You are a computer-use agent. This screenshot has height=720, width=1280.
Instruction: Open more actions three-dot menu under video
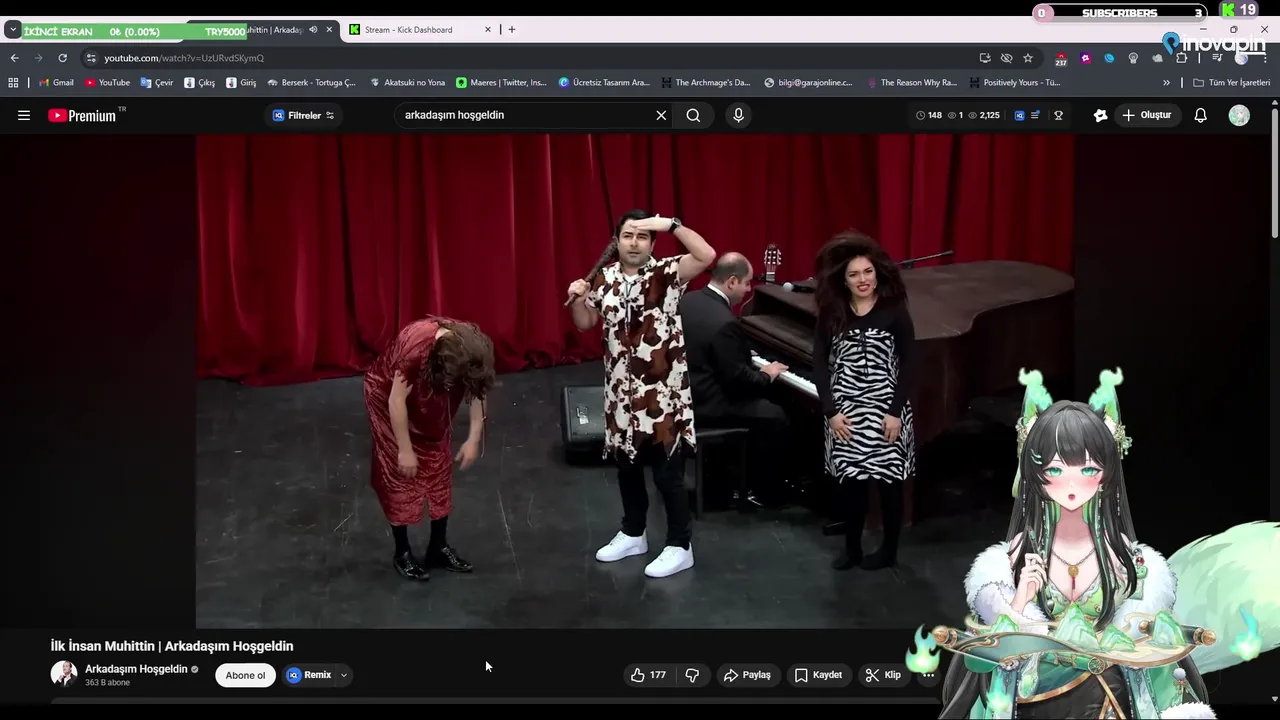pos(928,675)
